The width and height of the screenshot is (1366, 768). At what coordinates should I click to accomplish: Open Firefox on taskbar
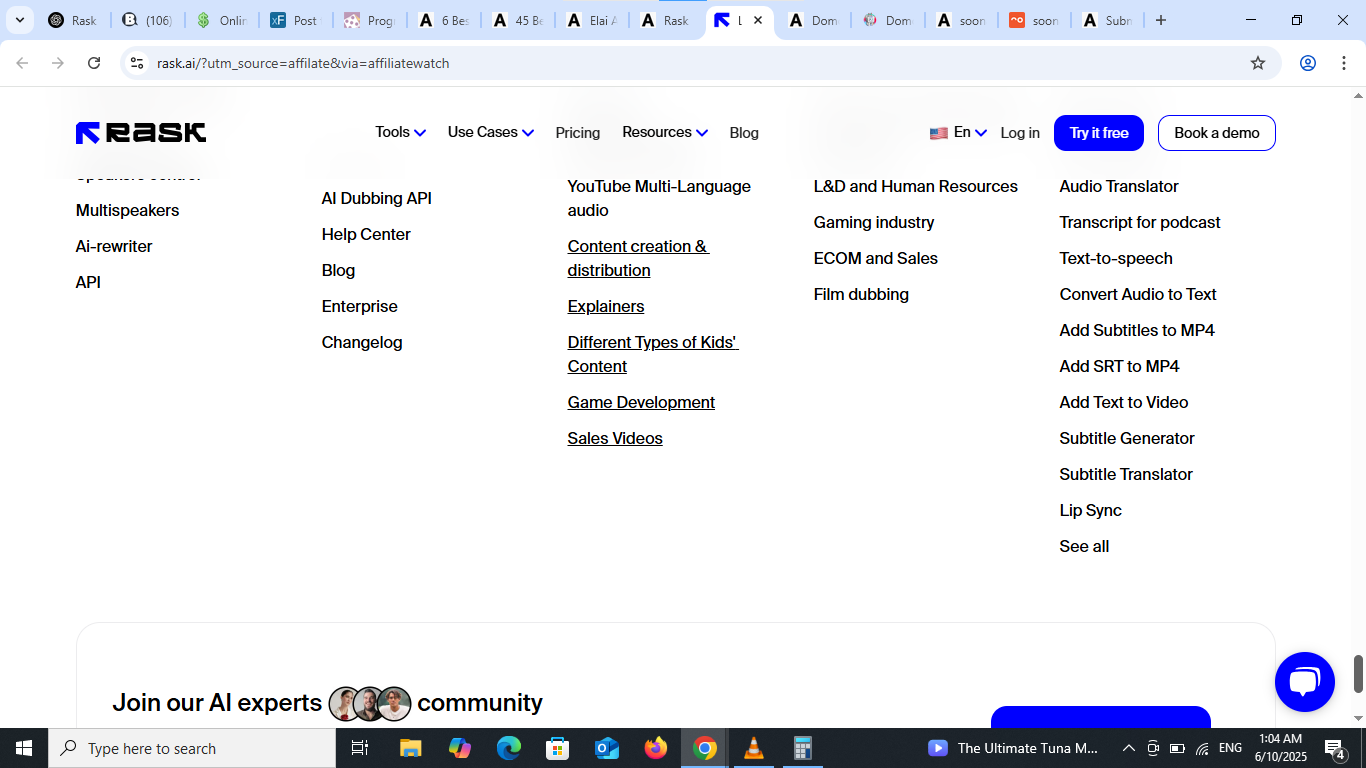(656, 748)
